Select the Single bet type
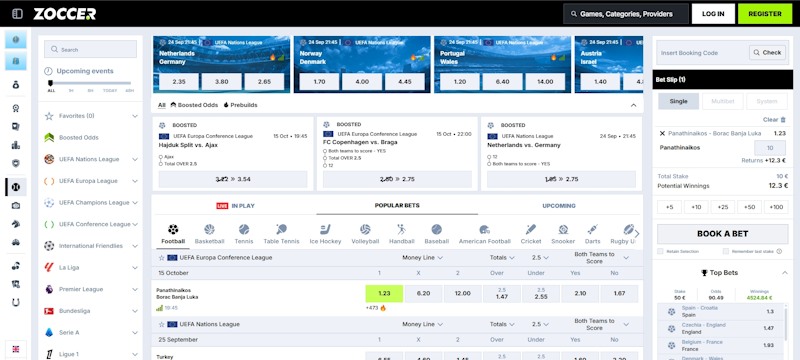Image resolution: width=800 pixels, height=360 pixels. click(679, 101)
